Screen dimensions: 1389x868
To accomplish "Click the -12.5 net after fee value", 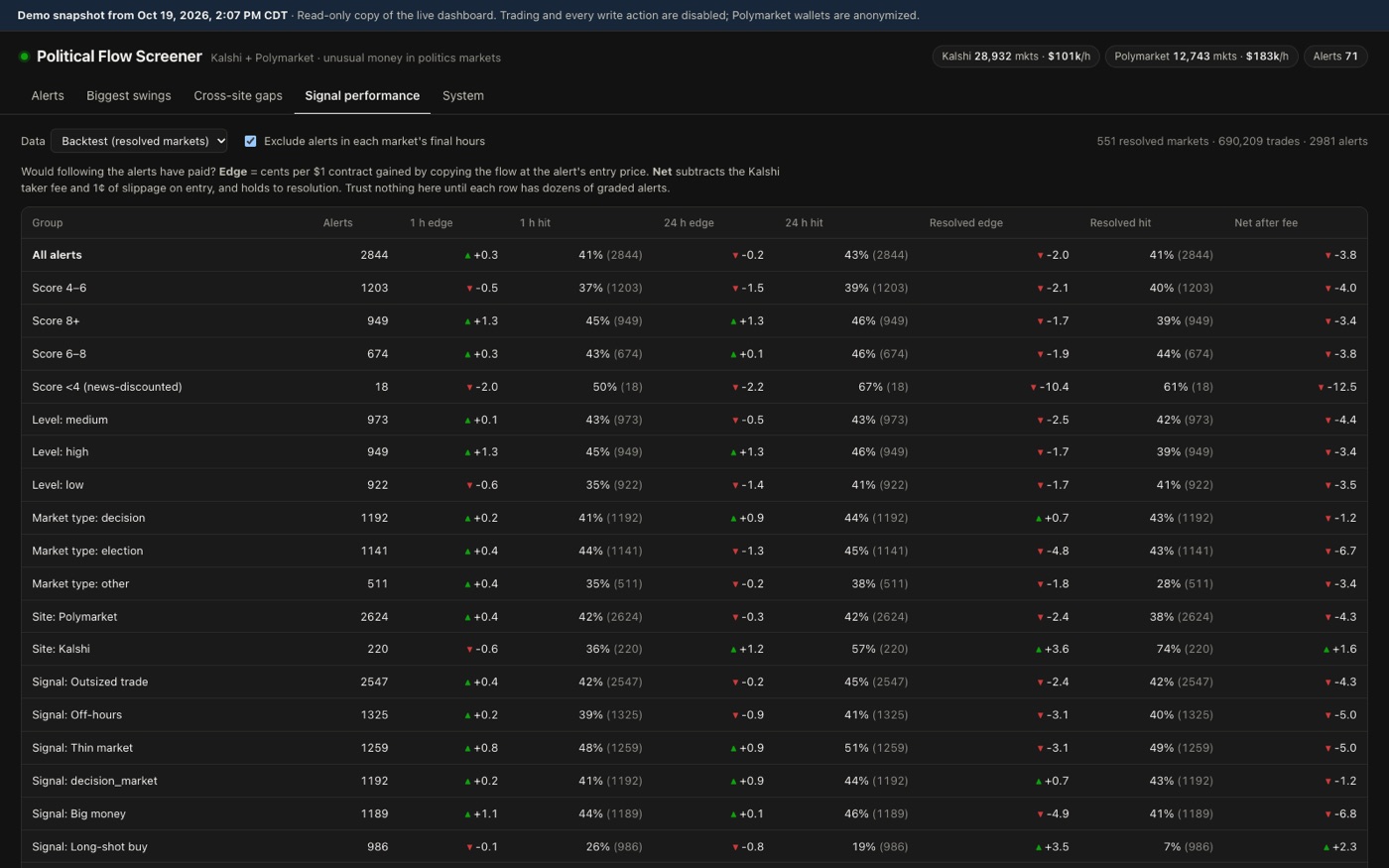I will tap(1336, 387).
